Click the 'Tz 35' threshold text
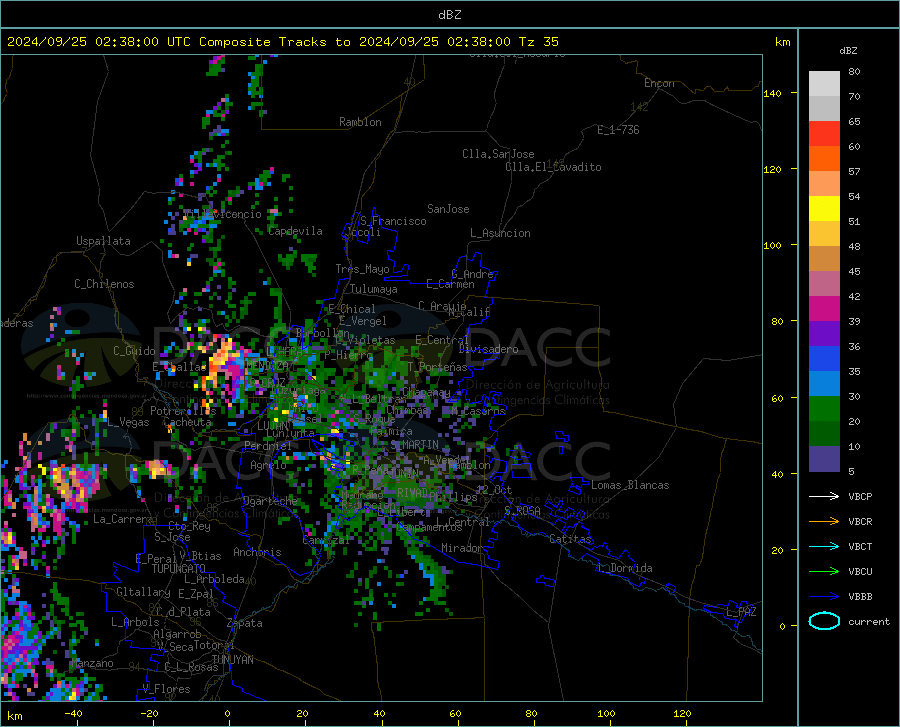 [539, 42]
